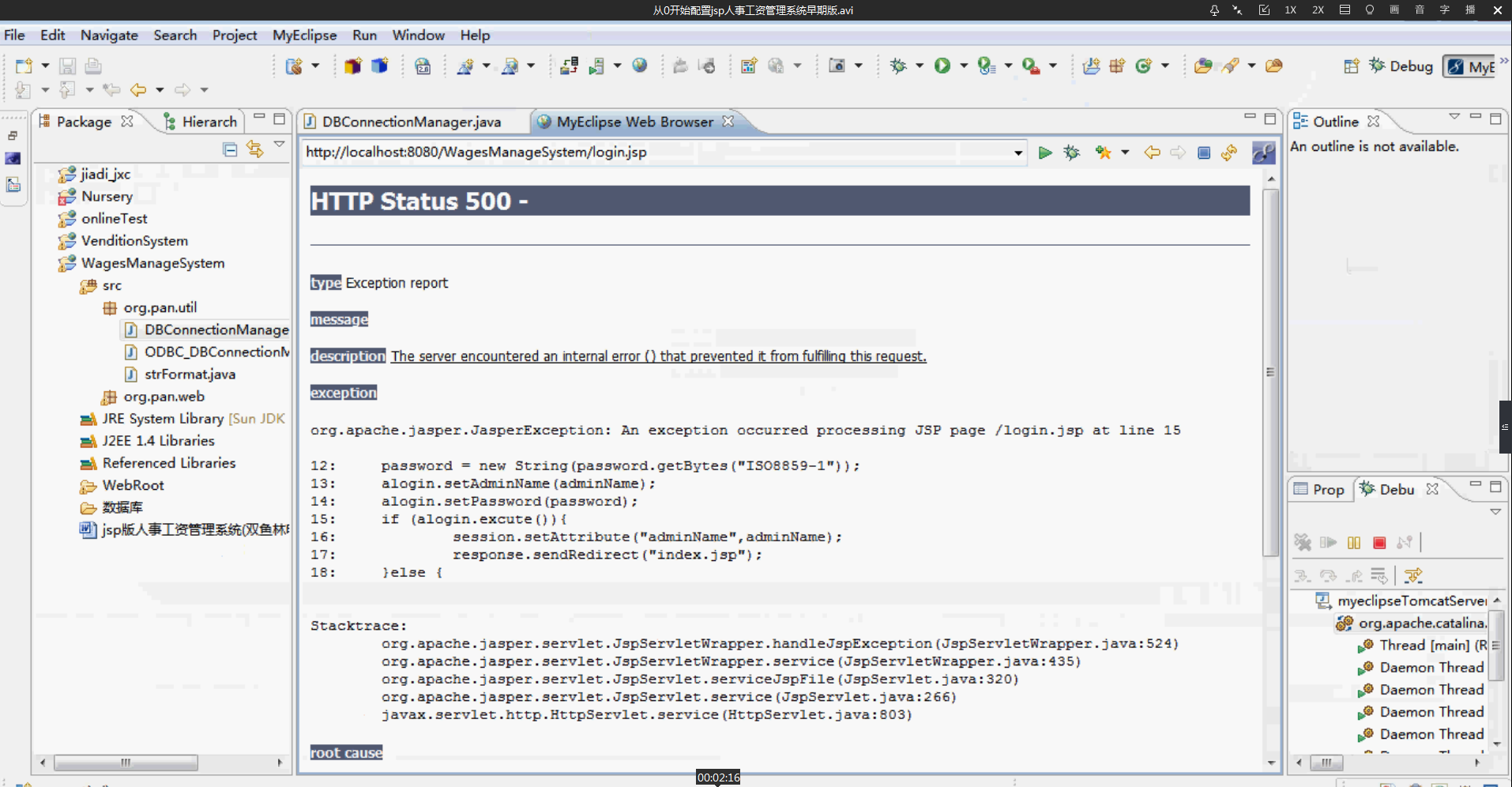This screenshot has height=787, width=1512.
Task: Click the Debug bug icon in main toolbar
Action: (898, 66)
